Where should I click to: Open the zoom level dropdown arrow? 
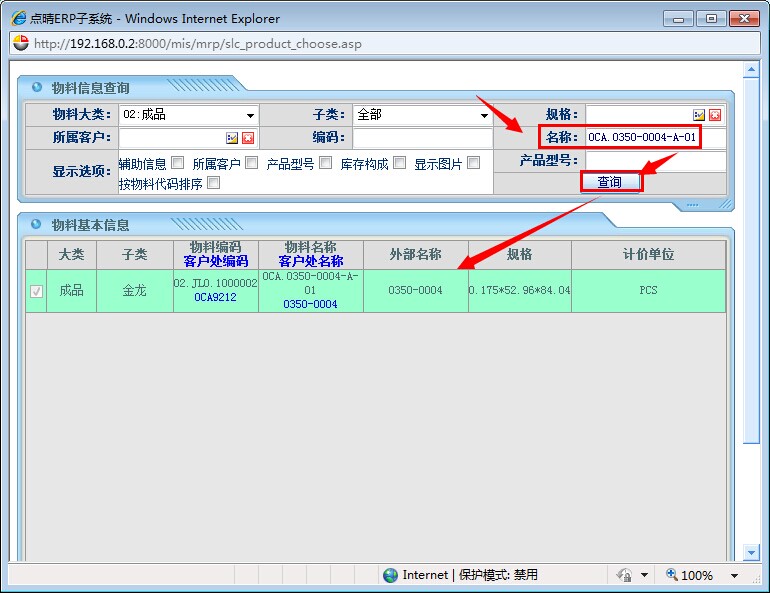pyautogui.click(x=734, y=576)
